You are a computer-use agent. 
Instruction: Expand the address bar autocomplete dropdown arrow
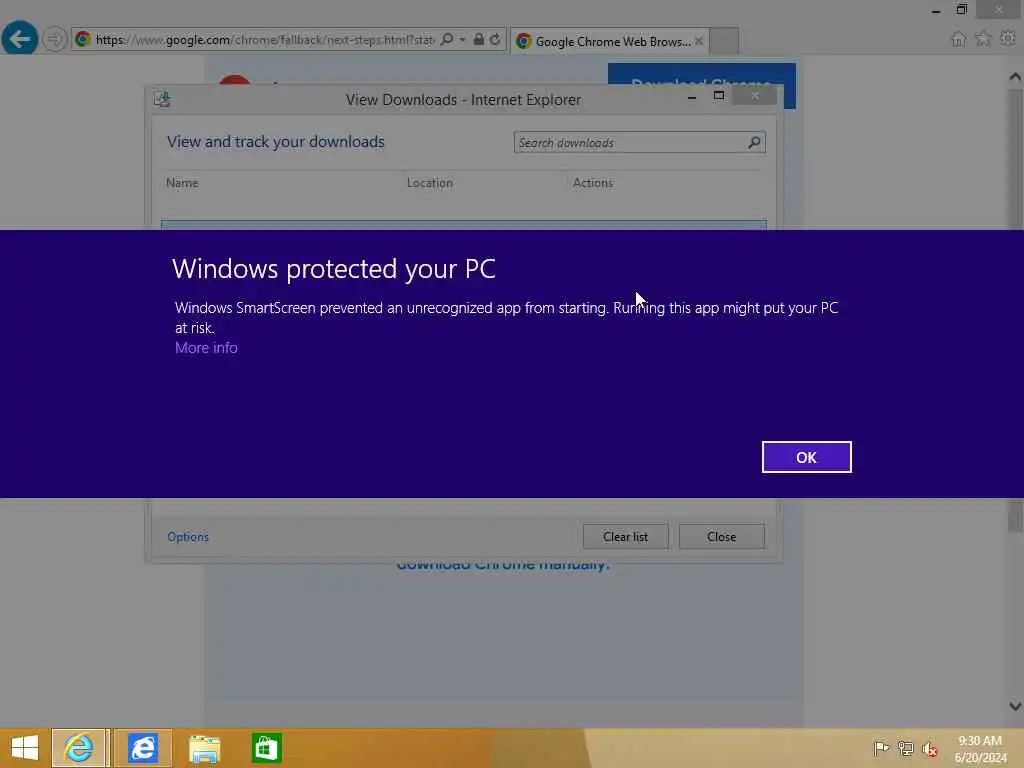click(462, 40)
